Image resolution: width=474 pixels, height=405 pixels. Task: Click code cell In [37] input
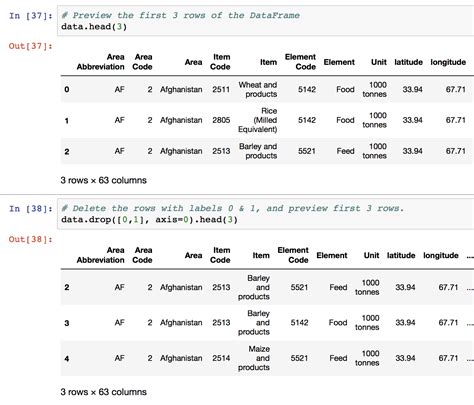click(x=265, y=21)
